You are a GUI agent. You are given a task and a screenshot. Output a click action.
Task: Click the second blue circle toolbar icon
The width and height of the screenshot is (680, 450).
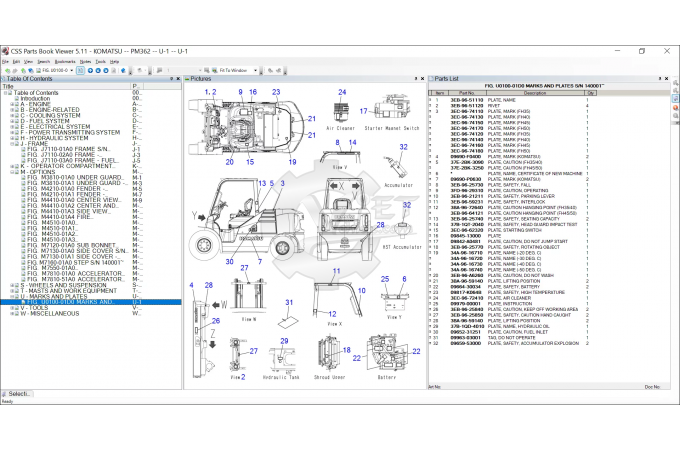[x=98, y=70]
